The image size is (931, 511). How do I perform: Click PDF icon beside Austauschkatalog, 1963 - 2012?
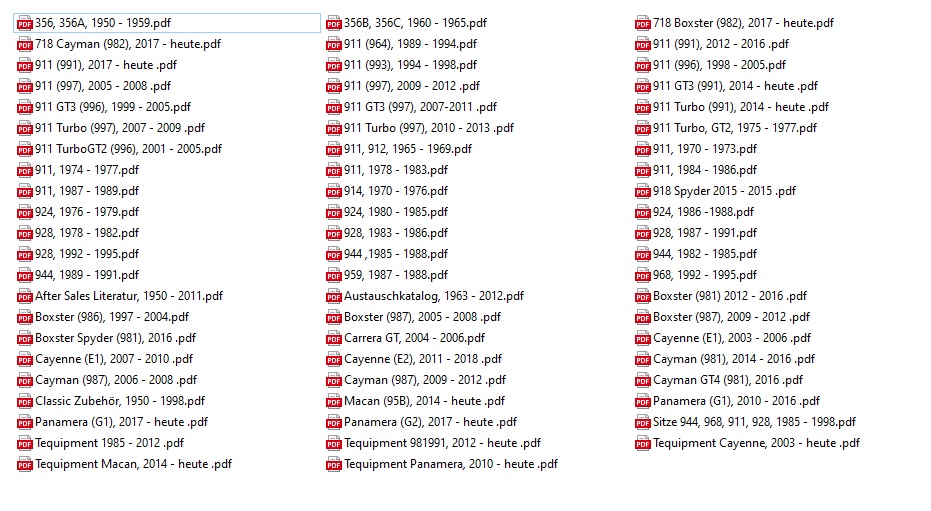tap(334, 296)
